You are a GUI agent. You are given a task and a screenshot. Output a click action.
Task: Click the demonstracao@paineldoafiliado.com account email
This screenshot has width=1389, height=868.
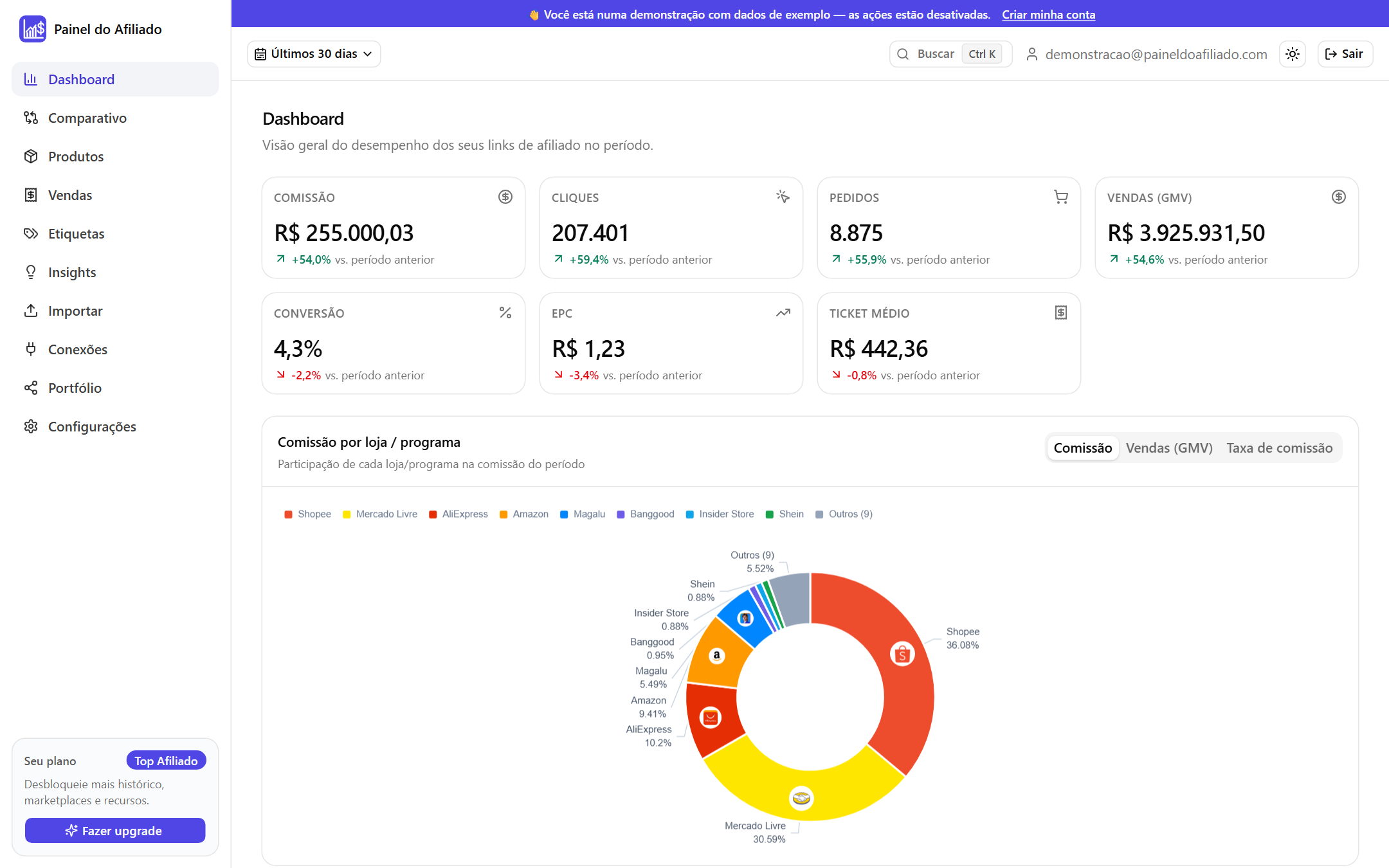coord(1156,54)
